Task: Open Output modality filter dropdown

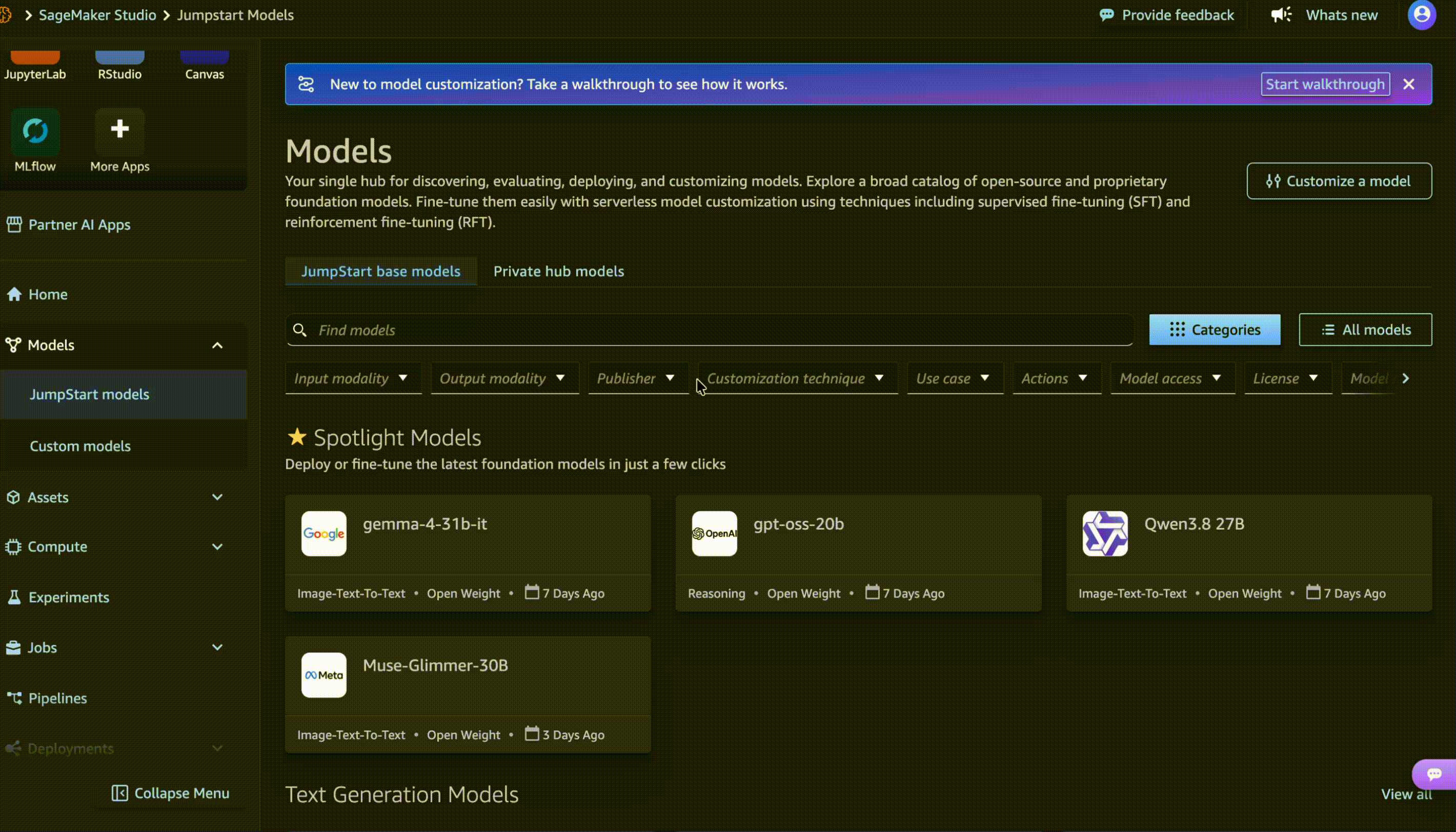Action: pos(505,378)
